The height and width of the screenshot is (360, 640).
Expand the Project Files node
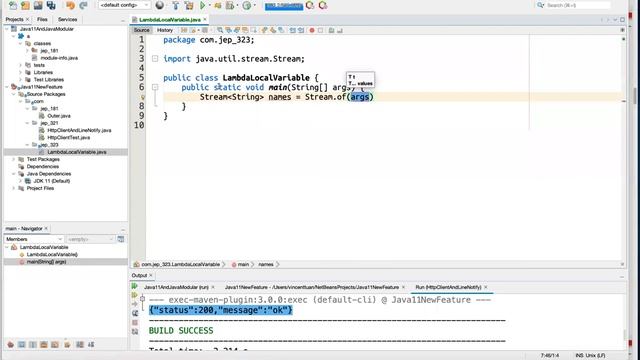[14, 188]
